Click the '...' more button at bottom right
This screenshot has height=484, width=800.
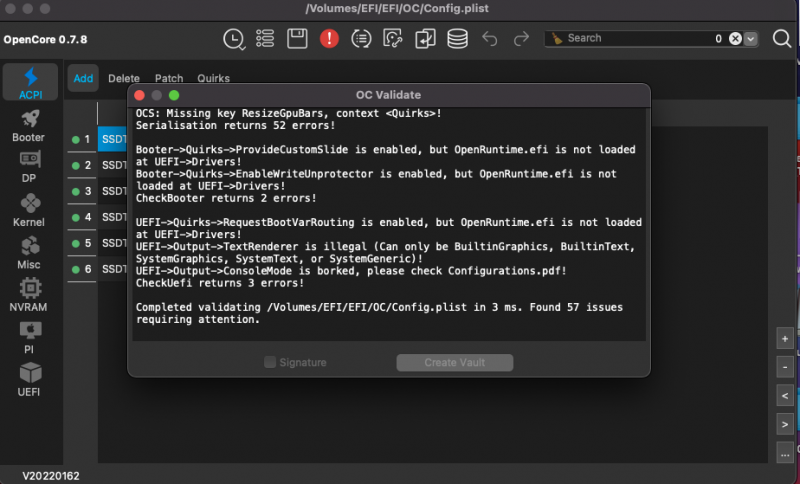785,454
